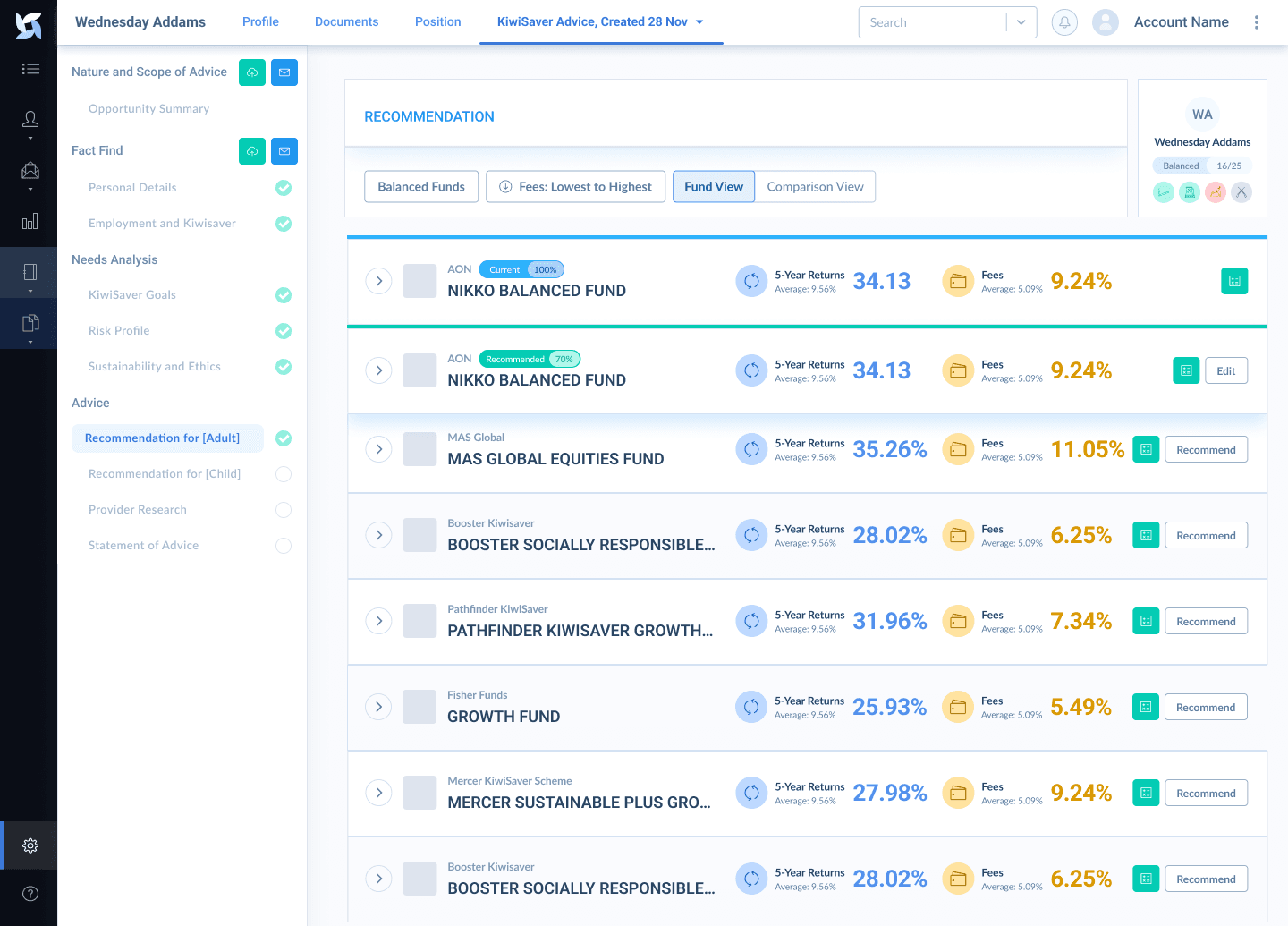1288x926 pixels.
Task: Switch to the Position tab
Action: 438,21
